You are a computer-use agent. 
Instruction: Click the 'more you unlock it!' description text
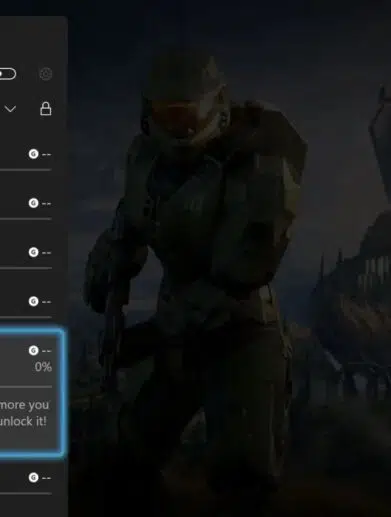24,413
